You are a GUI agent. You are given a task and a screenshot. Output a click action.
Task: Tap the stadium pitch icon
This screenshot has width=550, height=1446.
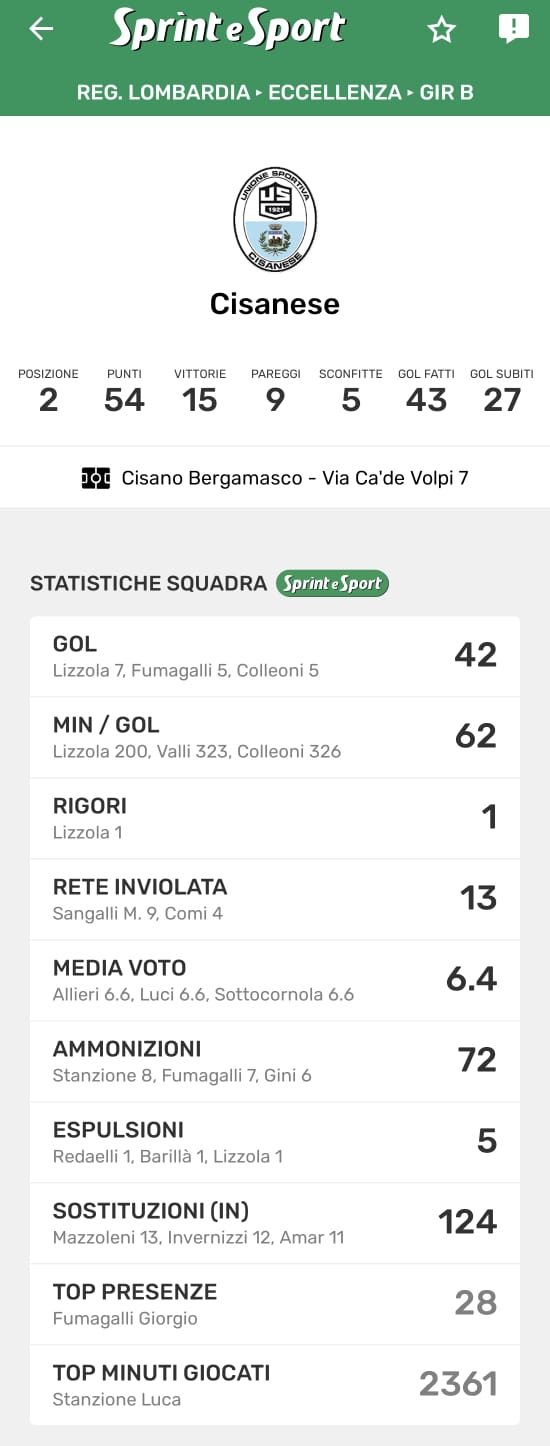[96, 478]
